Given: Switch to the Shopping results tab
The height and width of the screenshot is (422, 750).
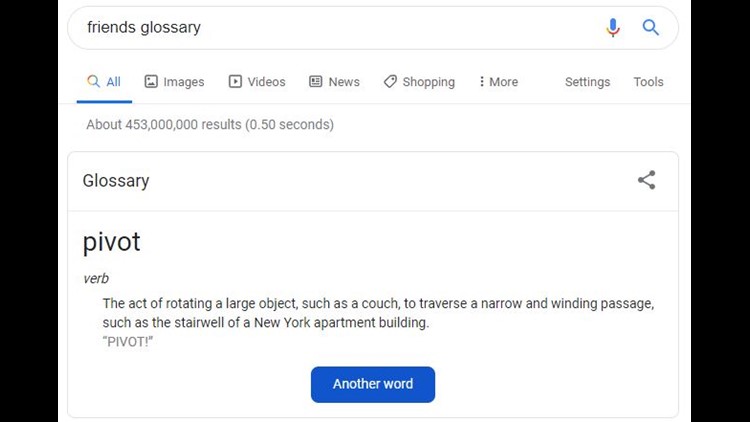Looking at the screenshot, I should (419, 82).
